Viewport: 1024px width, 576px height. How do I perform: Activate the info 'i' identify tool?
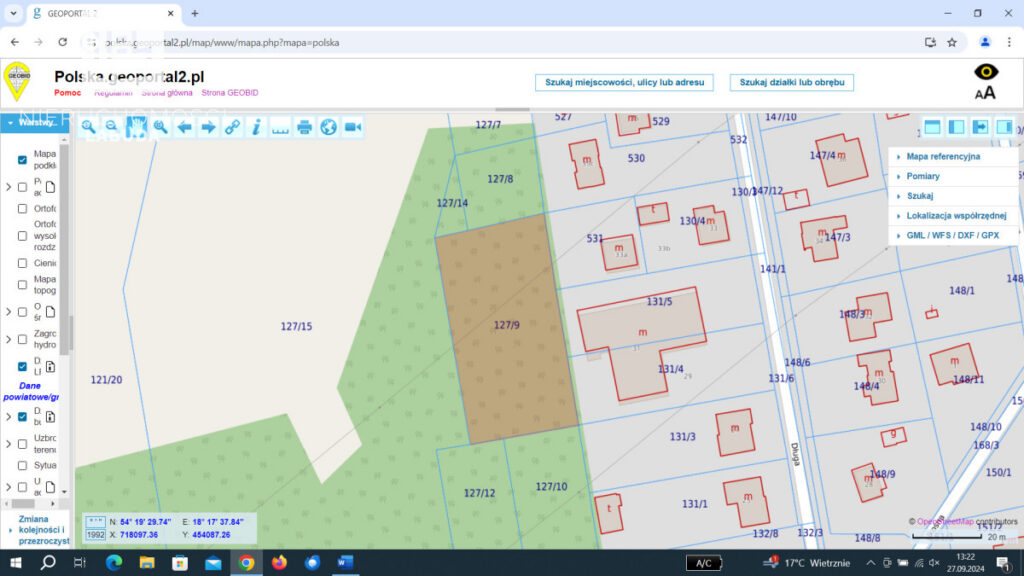(256, 127)
